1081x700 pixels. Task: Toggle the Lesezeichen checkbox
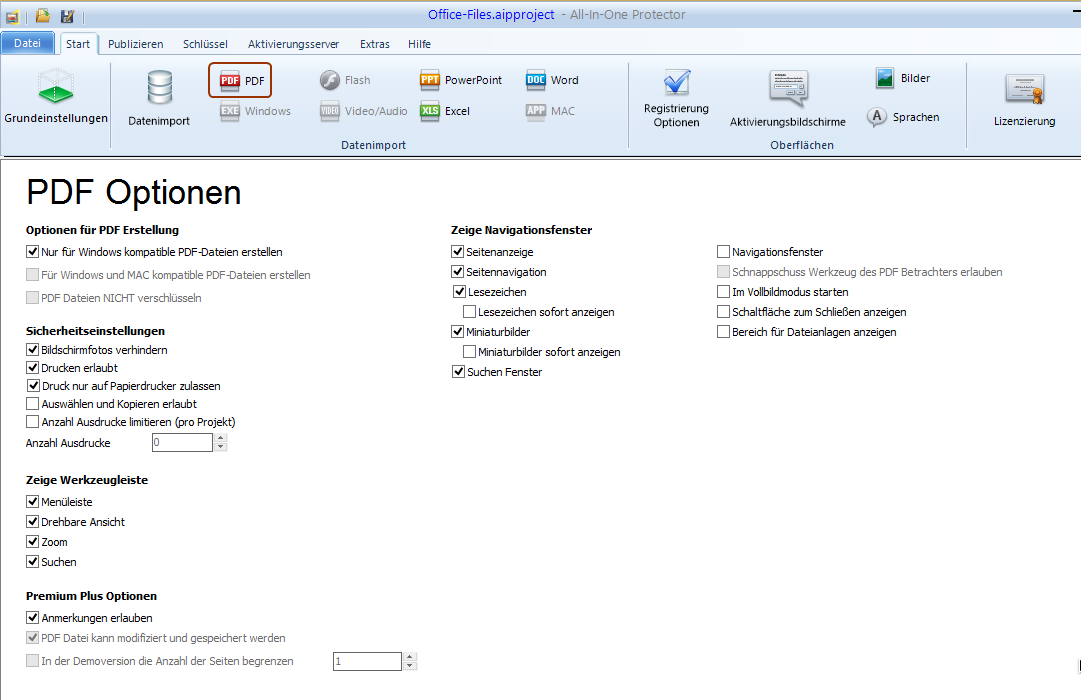point(460,292)
